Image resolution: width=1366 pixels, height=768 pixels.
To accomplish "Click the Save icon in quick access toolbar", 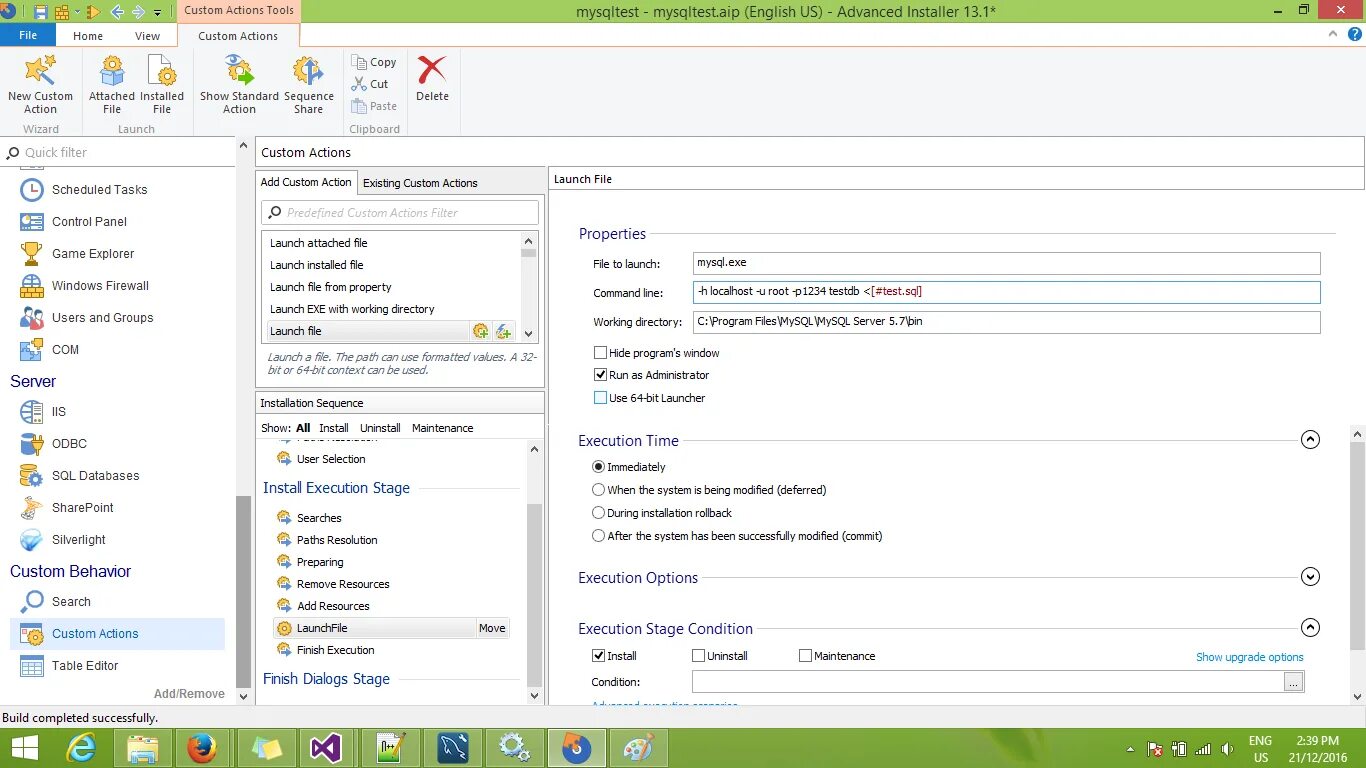I will (x=41, y=12).
